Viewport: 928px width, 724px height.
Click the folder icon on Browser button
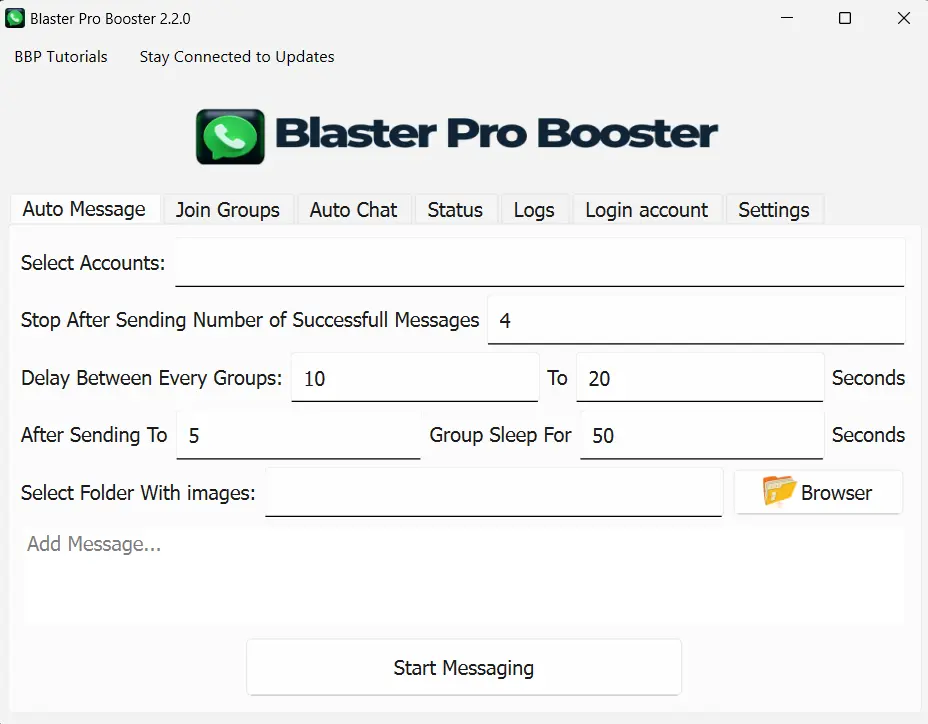778,492
